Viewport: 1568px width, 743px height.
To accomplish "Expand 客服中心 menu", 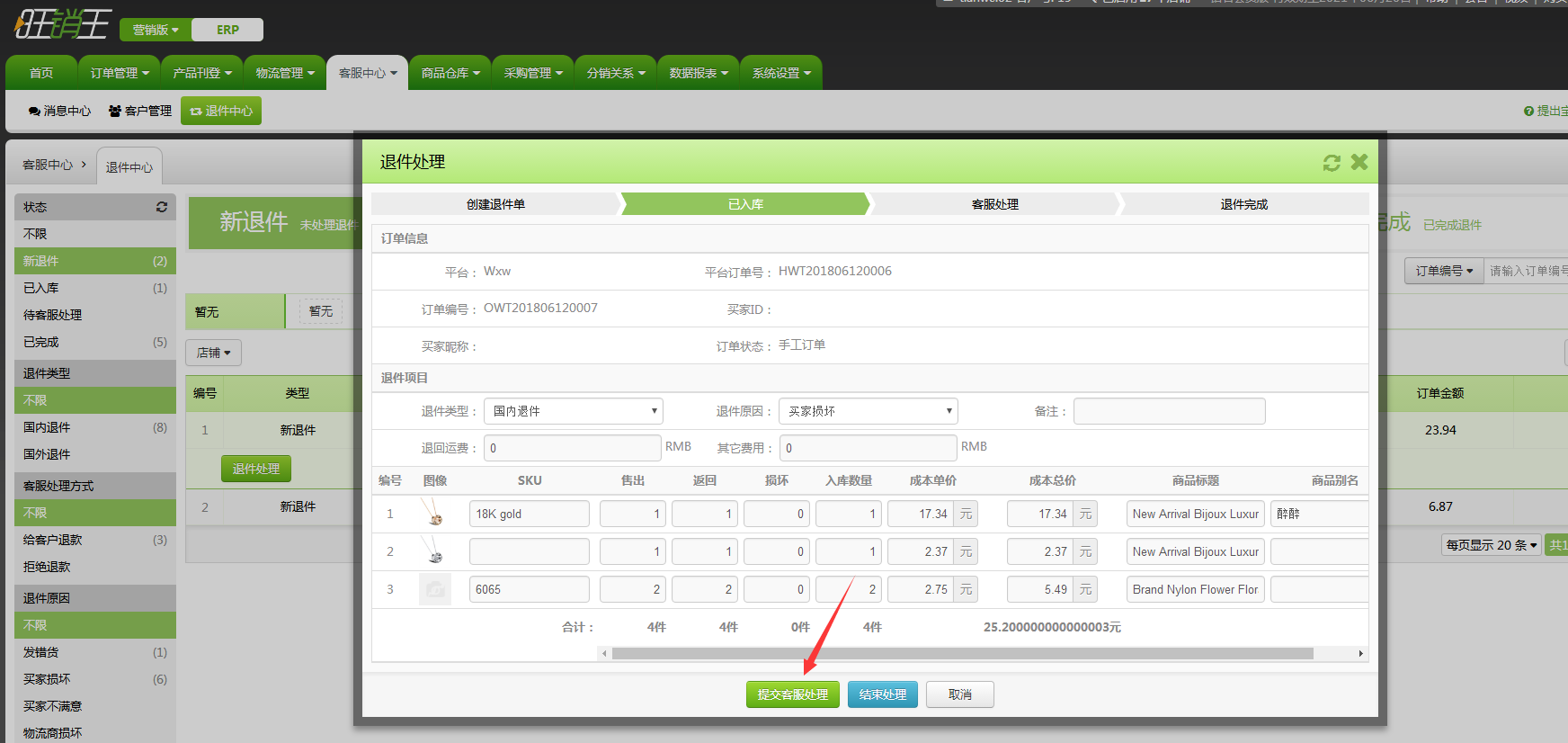I will tap(368, 73).
